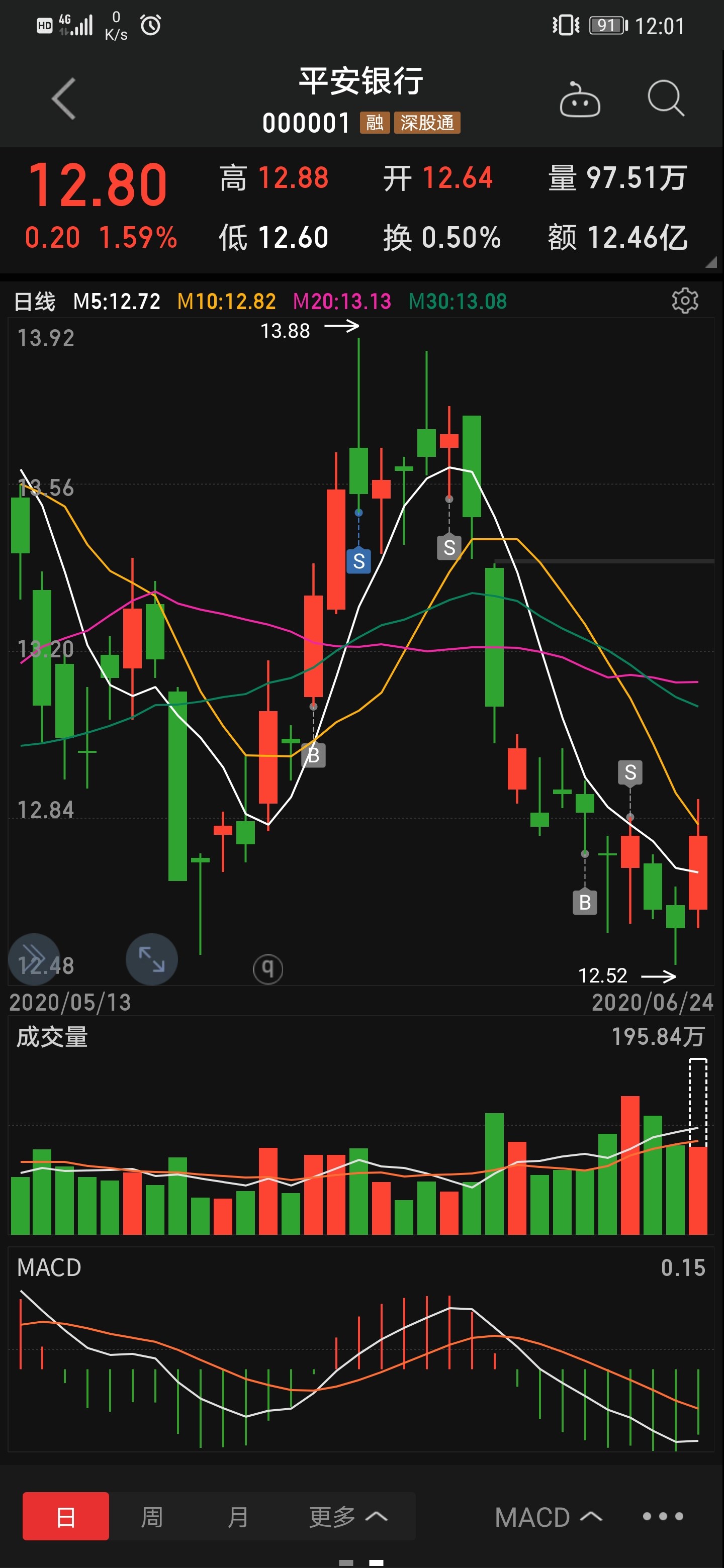Tap the 日线 chart type label

click(x=35, y=302)
